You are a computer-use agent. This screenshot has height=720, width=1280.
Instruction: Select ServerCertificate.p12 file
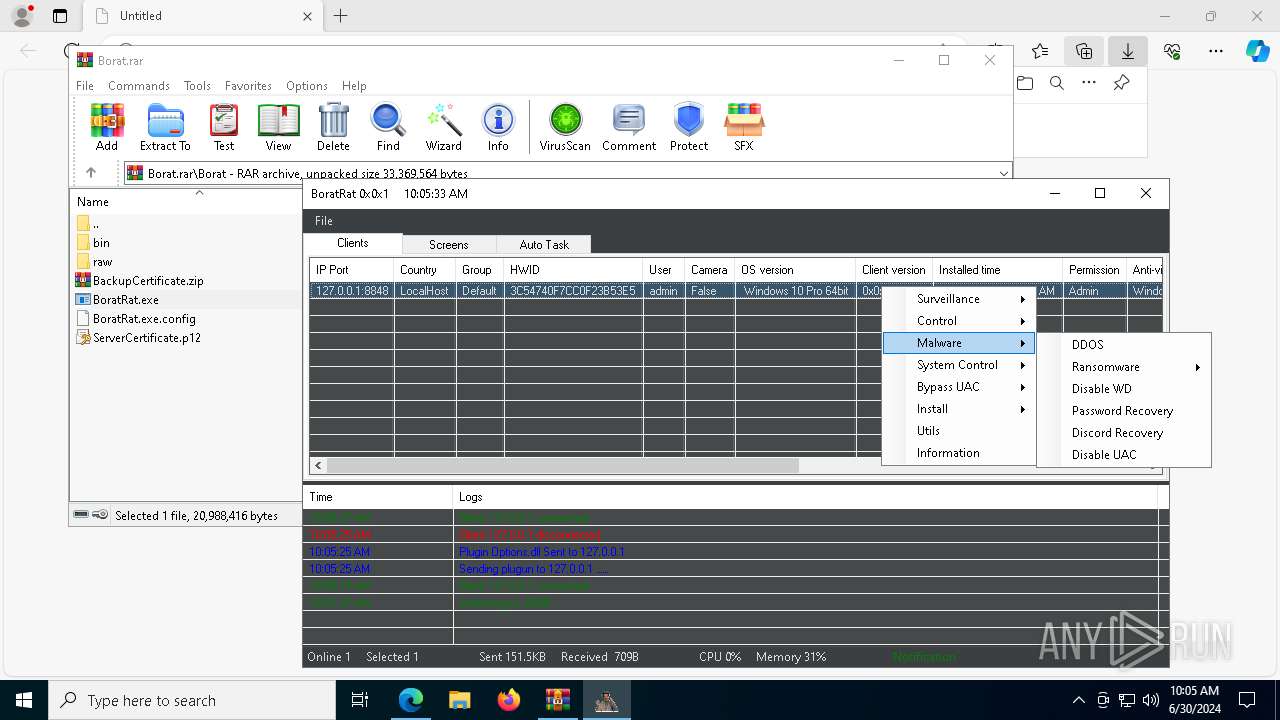click(x=138, y=338)
